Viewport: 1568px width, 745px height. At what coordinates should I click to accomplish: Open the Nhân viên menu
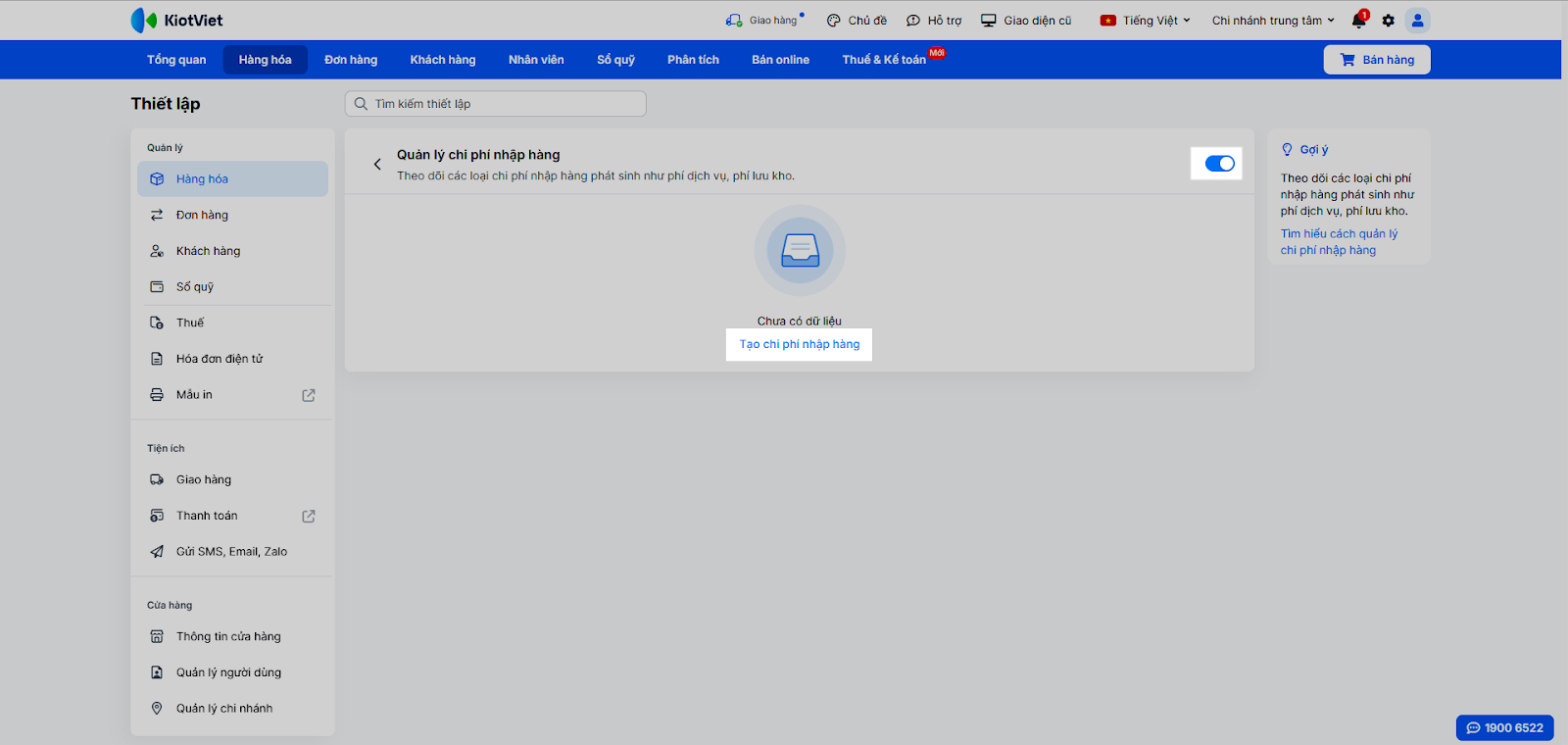[536, 60]
